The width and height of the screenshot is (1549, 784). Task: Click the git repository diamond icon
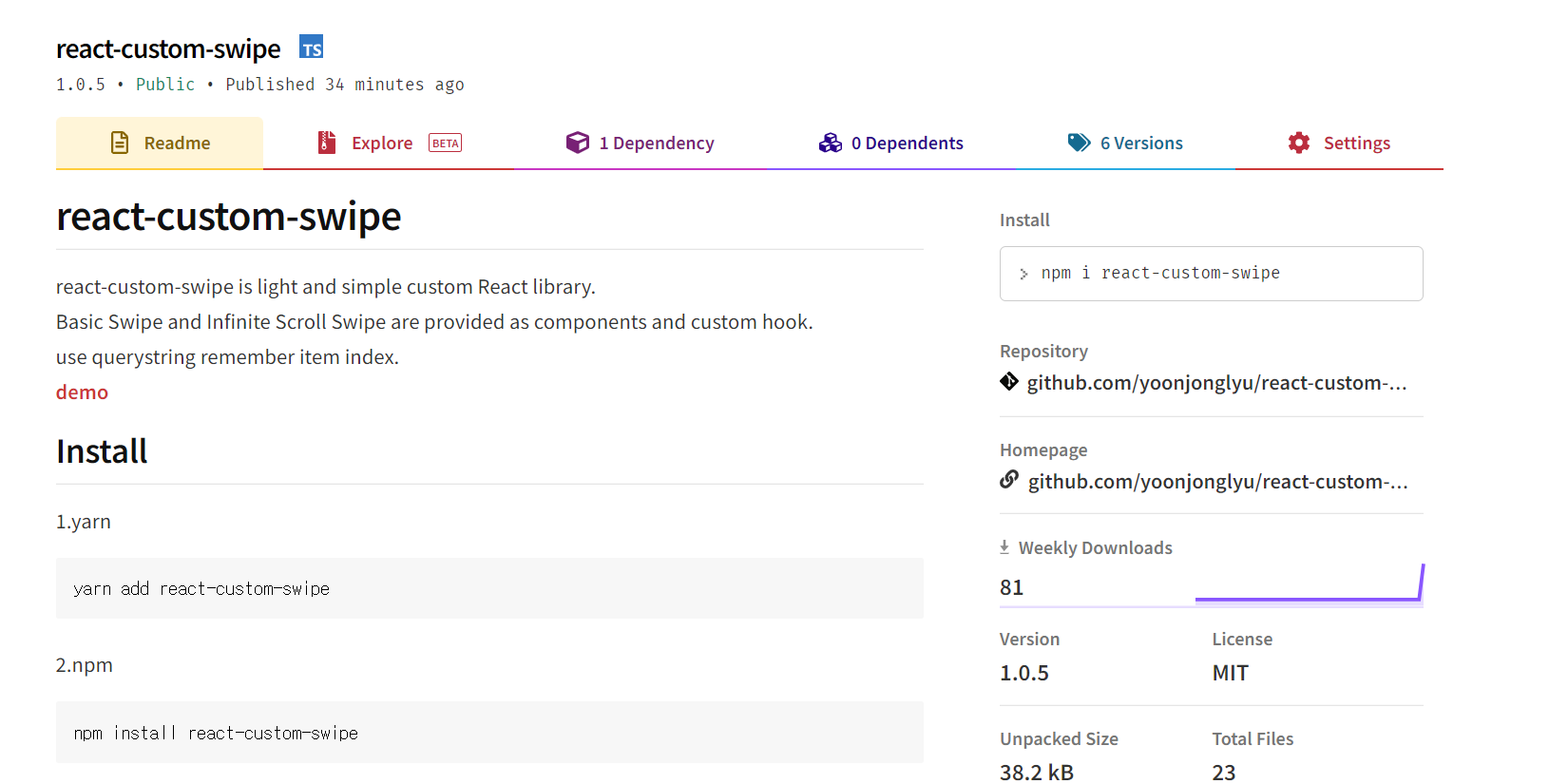[x=1009, y=381]
